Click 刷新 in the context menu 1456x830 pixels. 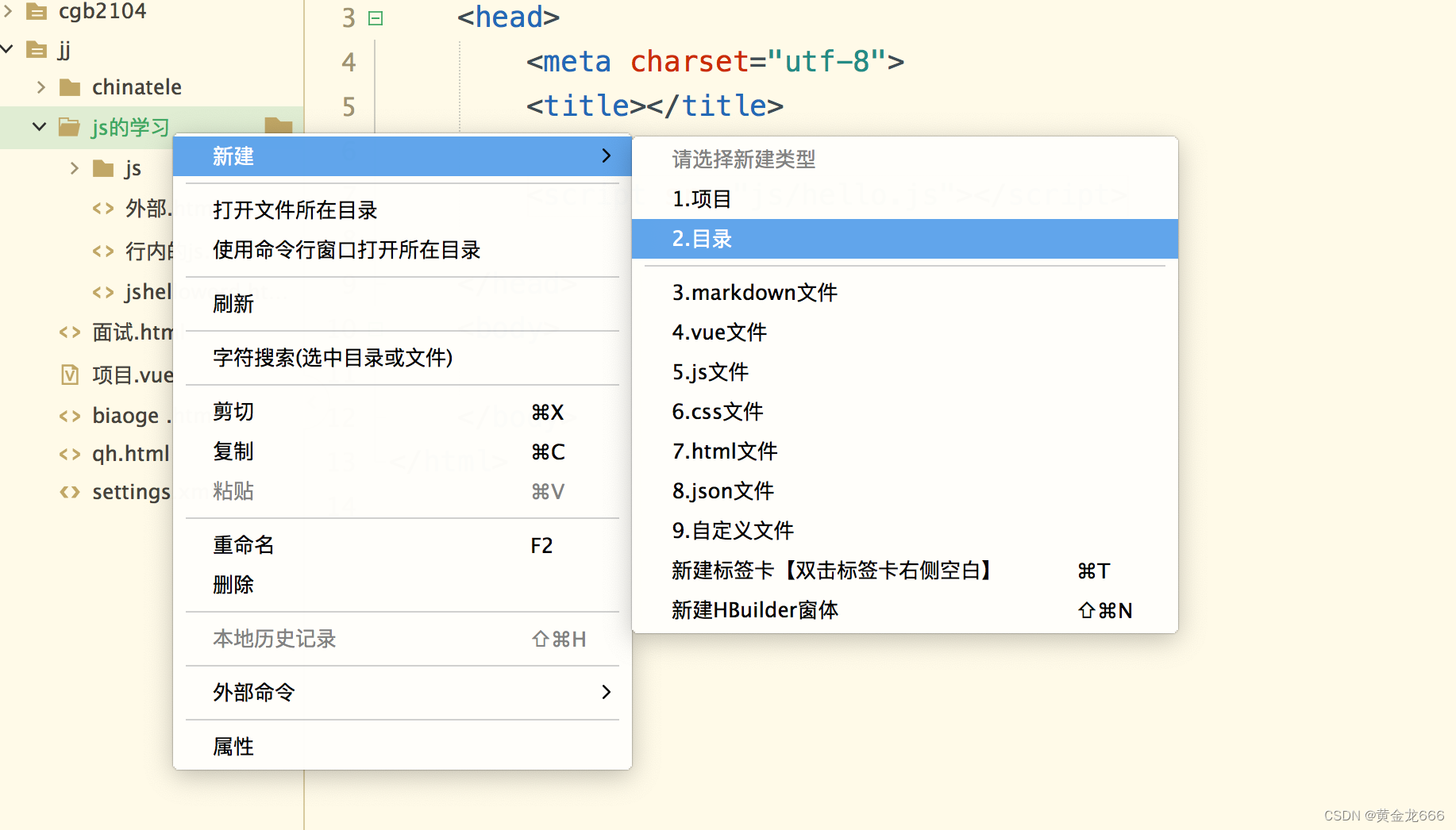coord(403,304)
